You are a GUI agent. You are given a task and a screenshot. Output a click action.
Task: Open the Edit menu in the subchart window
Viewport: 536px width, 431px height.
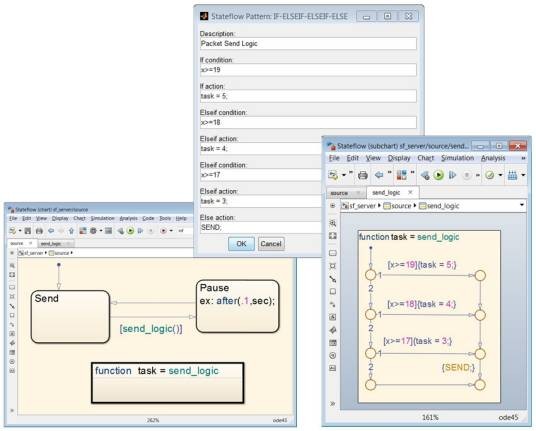coord(352,158)
